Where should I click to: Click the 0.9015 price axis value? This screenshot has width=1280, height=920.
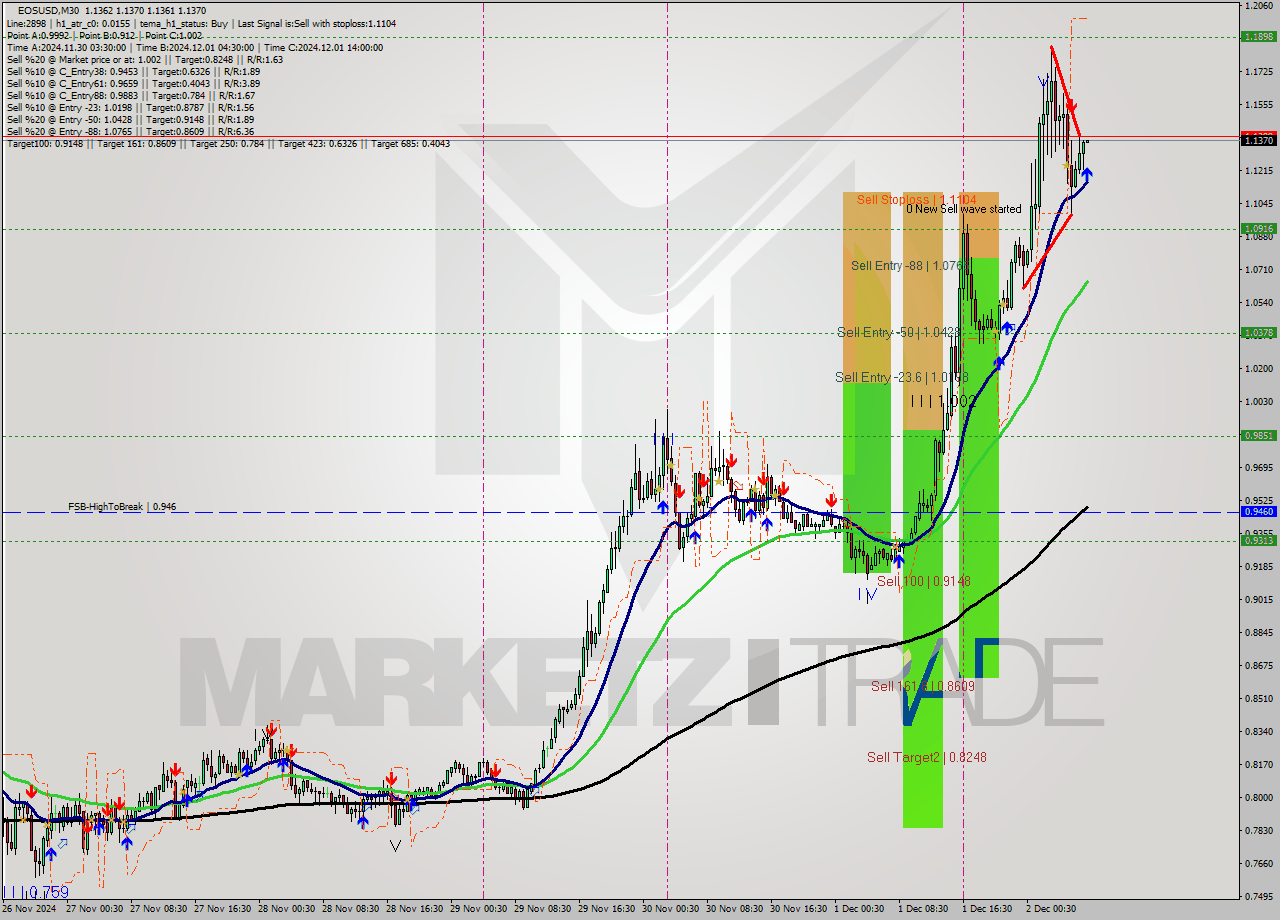1258,600
